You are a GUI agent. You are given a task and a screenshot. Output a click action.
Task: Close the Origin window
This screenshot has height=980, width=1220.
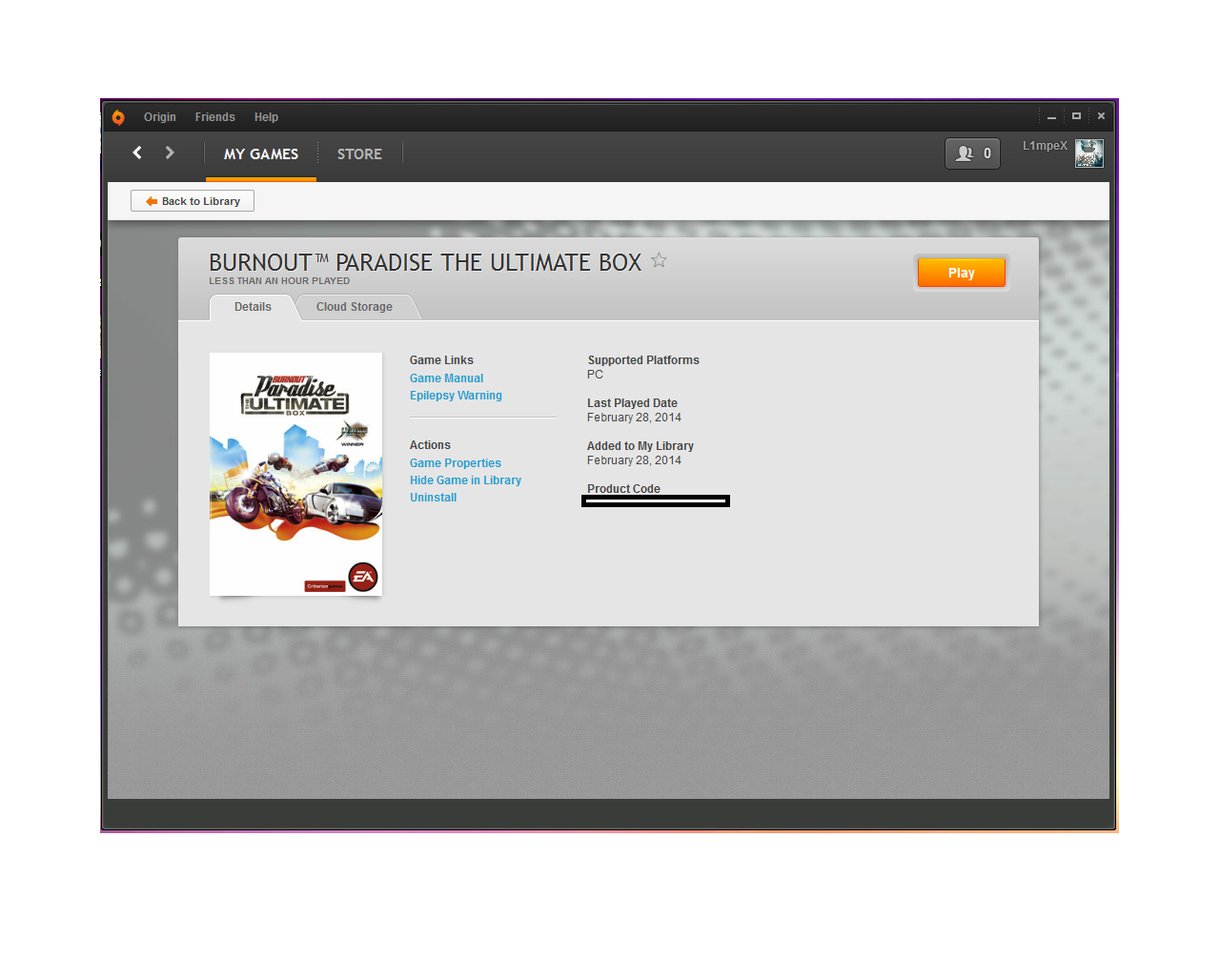tap(1101, 116)
